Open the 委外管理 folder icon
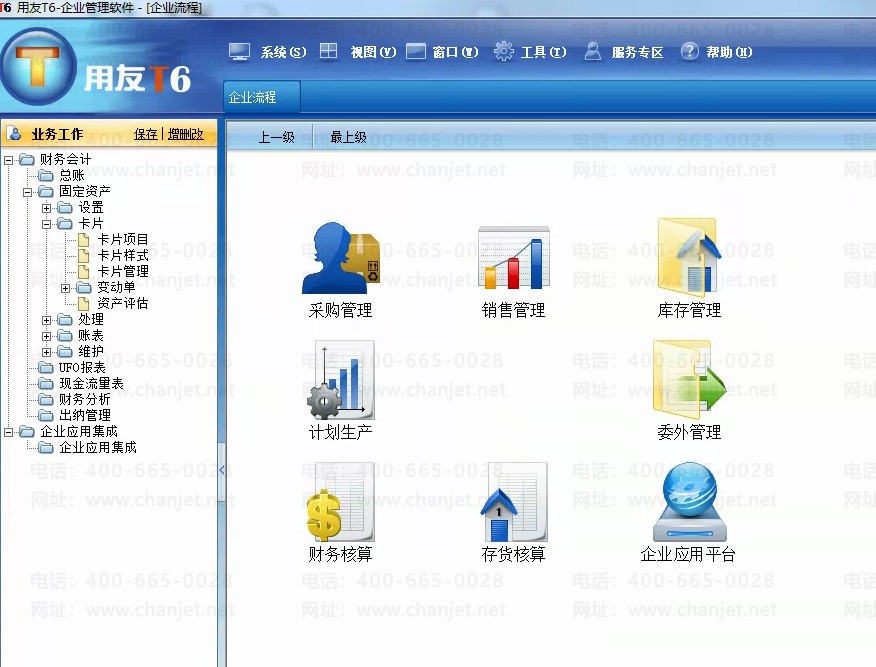 pos(689,380)
